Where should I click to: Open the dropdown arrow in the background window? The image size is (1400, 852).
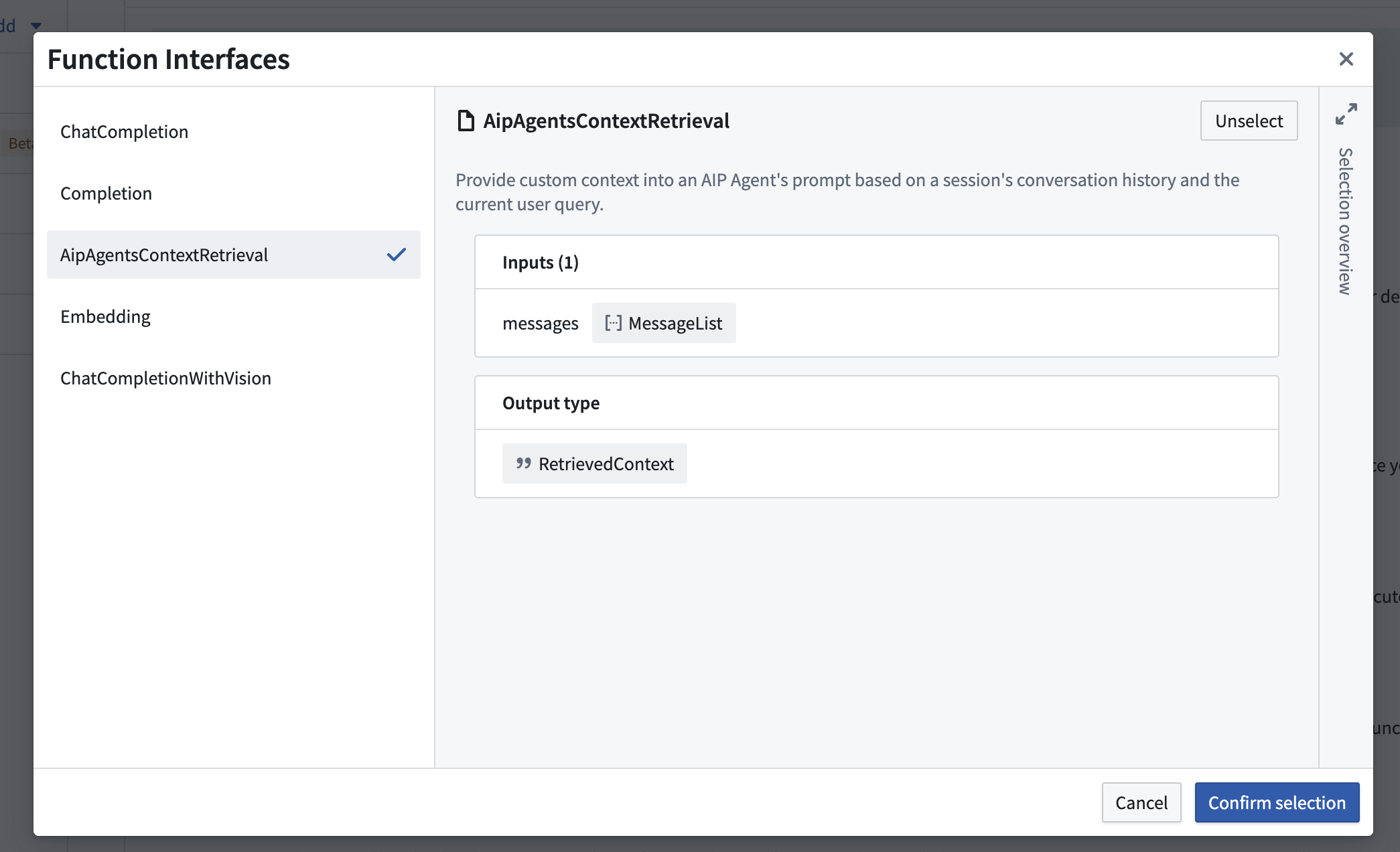click(36, 26)
